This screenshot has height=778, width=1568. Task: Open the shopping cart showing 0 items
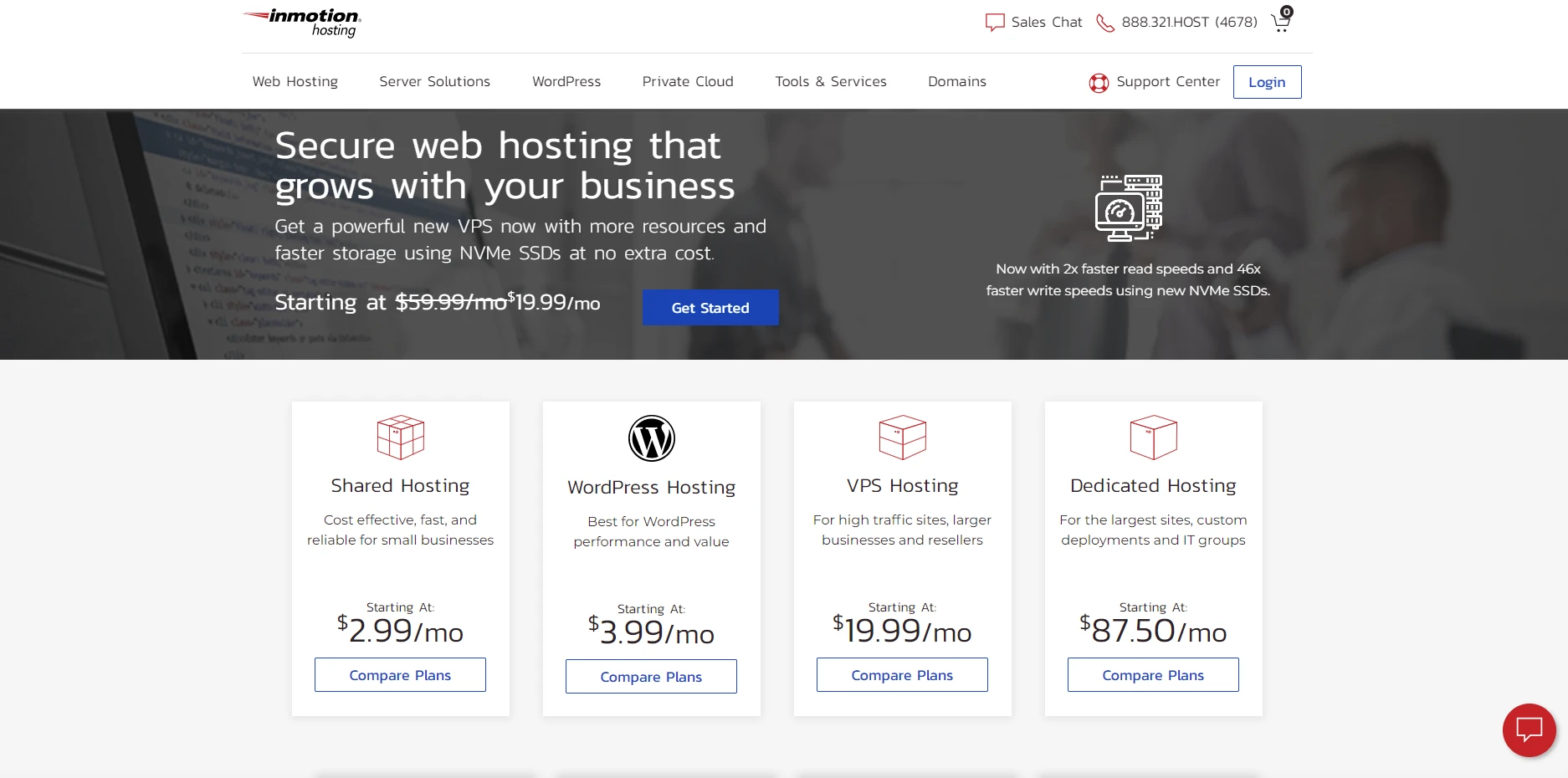pos(1279,22)
